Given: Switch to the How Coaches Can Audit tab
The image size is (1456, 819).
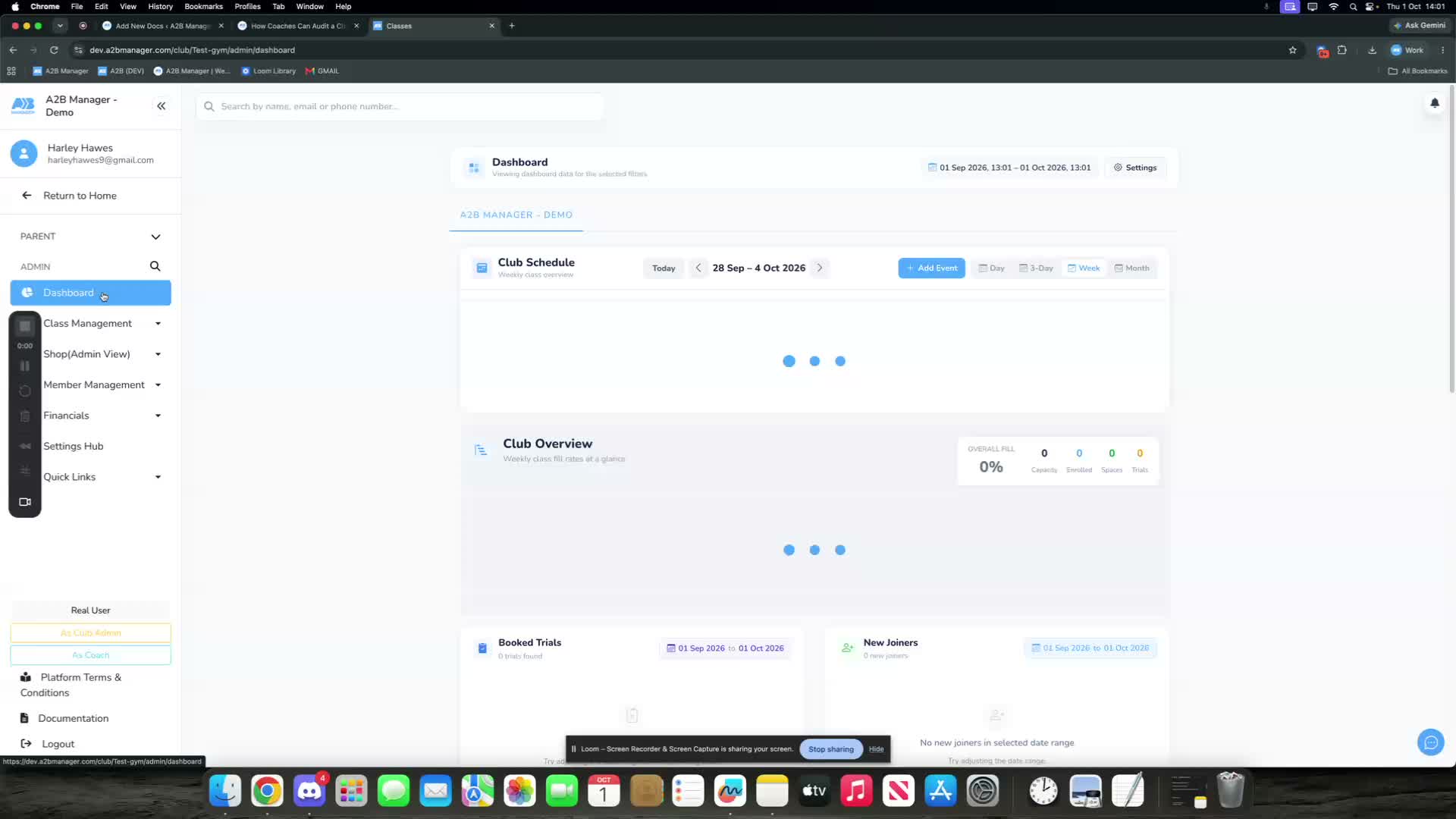Looking at the screenshot, I should pos(298,26).
